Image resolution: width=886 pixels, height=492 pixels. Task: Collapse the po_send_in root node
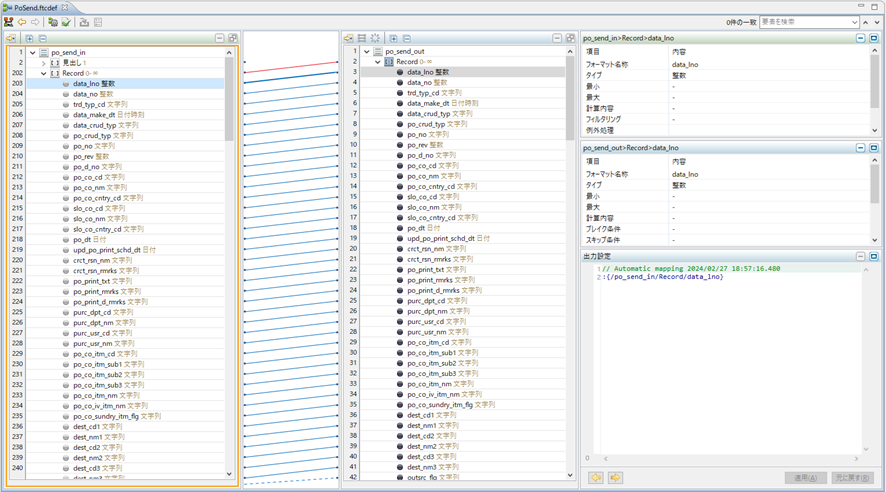point(33,53)
